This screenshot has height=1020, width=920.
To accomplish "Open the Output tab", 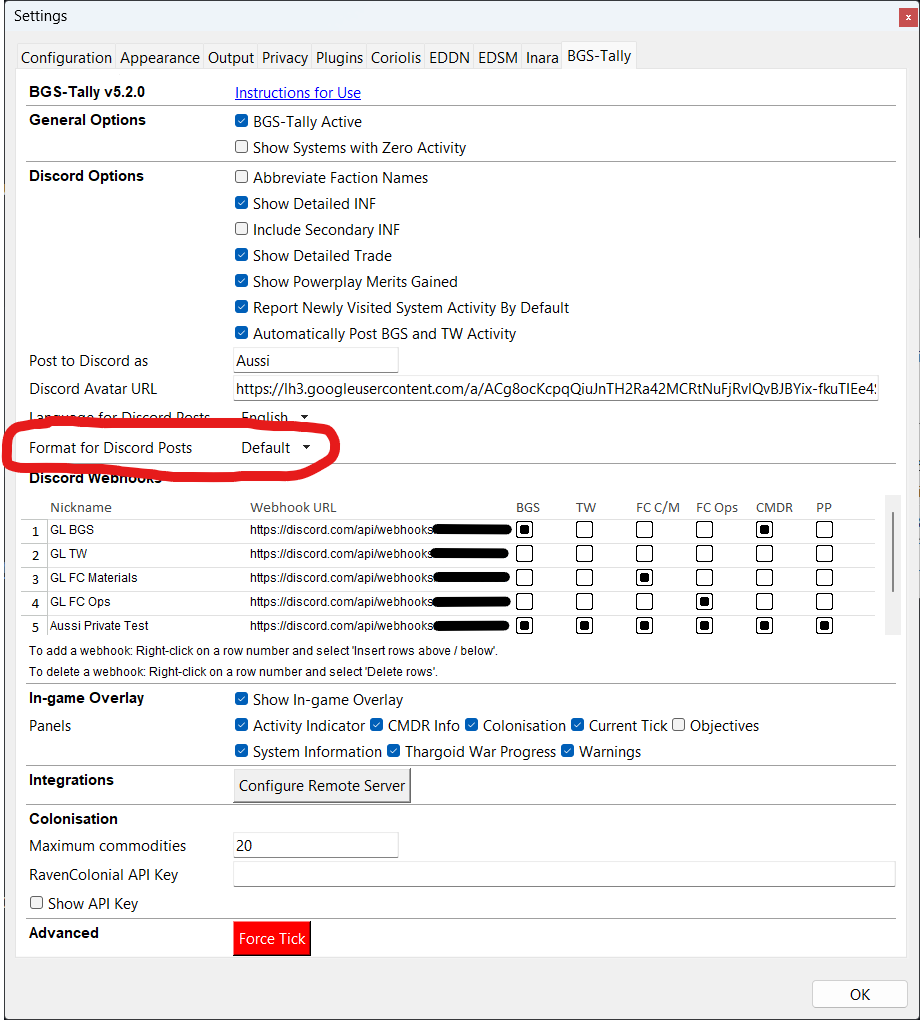I will (x=230, y=58).
